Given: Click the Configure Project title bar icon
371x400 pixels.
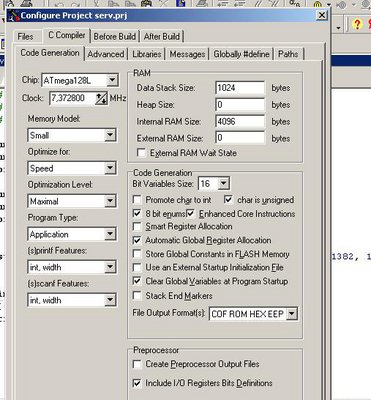Looking at the screenshot, I should coord(13,16).
